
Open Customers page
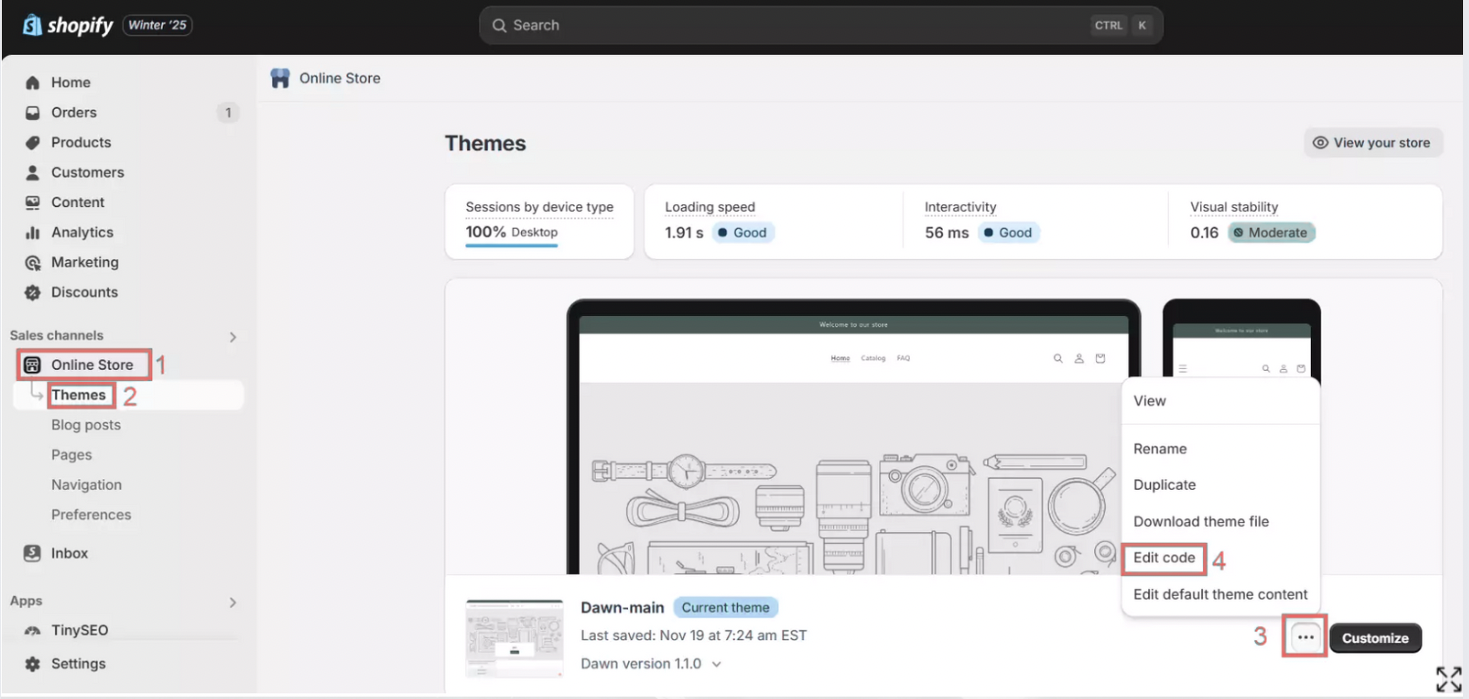pos(88,172)
